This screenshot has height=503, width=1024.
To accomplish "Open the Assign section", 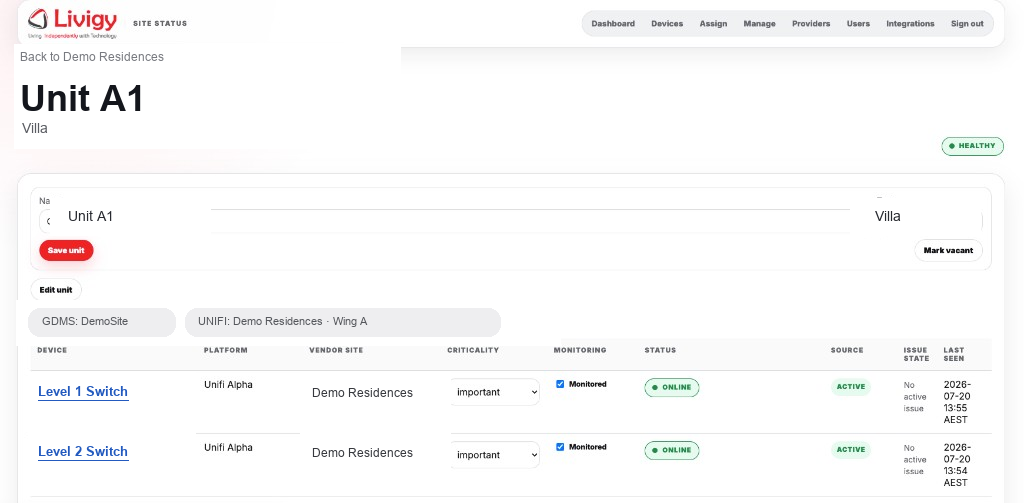I will coord(713,24).
